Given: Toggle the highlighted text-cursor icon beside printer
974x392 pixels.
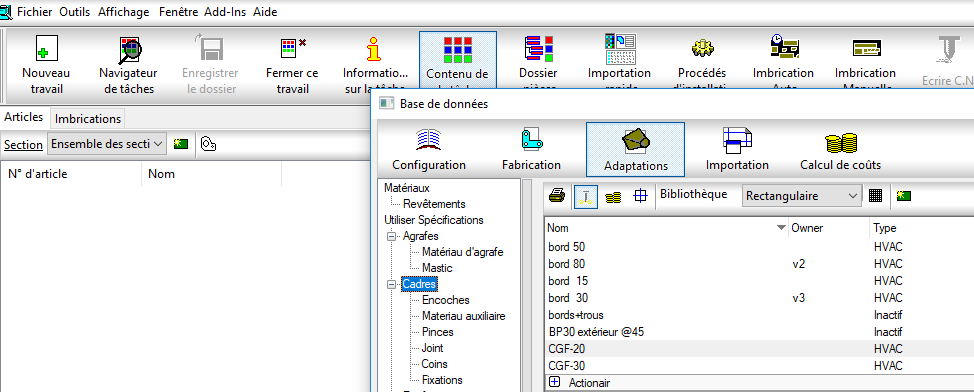Looking at the screenshot, I should 586,196.
